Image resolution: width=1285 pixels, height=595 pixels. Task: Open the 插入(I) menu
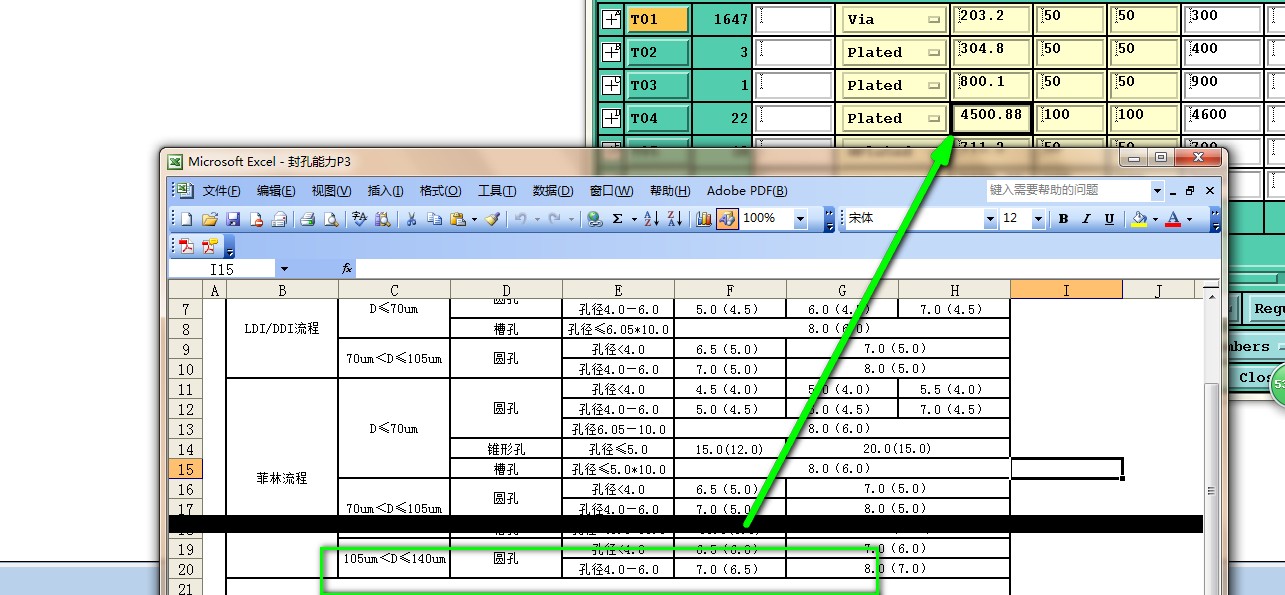pos(385,190)
